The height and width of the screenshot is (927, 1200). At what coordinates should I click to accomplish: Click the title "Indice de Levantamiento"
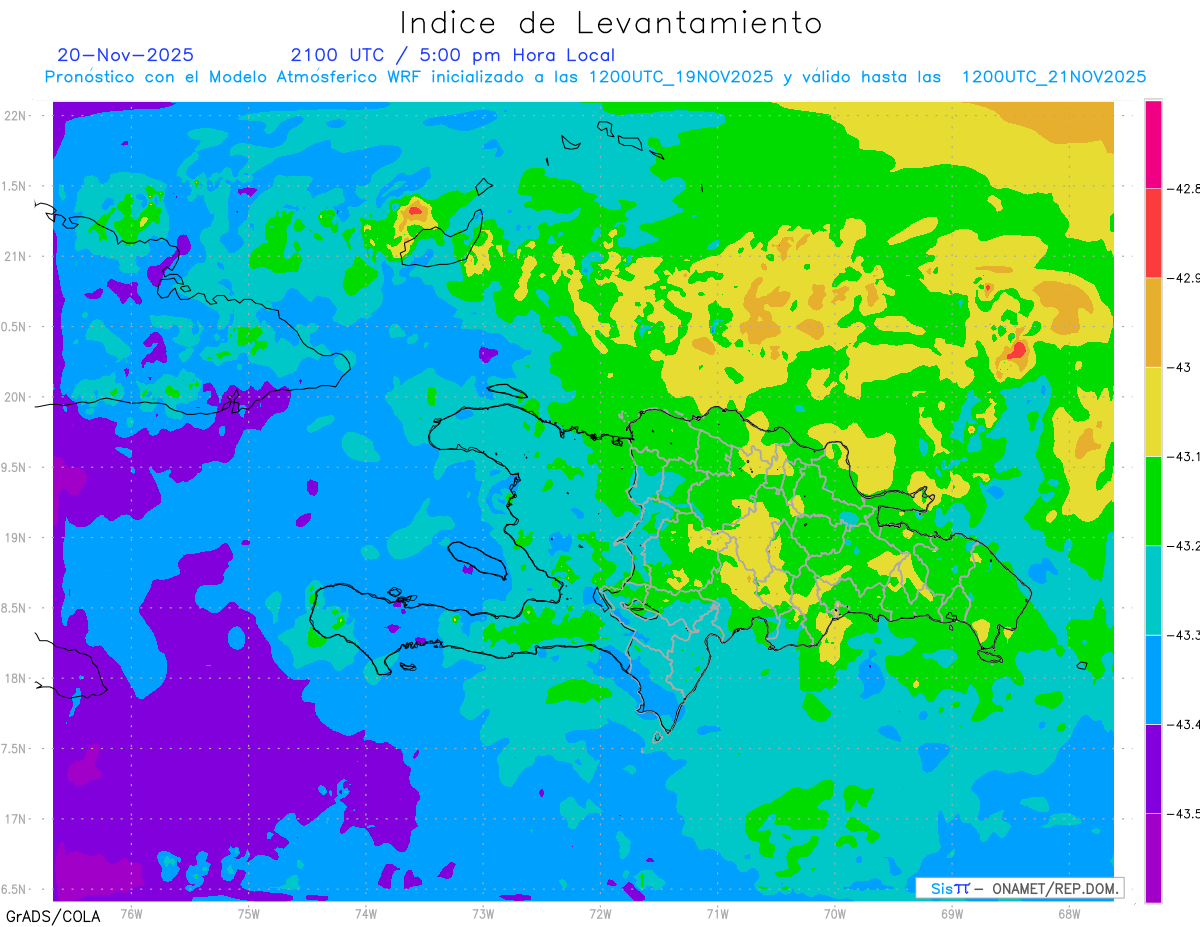click(x=611, y=23)
